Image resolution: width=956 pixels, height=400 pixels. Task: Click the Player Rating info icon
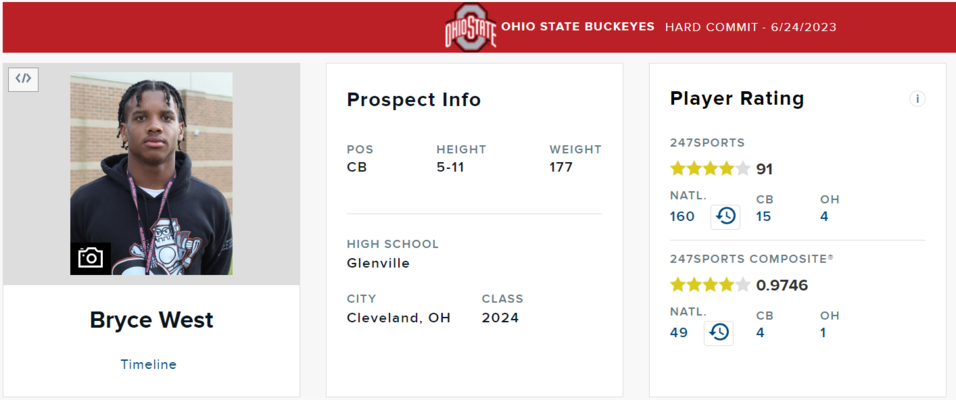pos(917,99)
